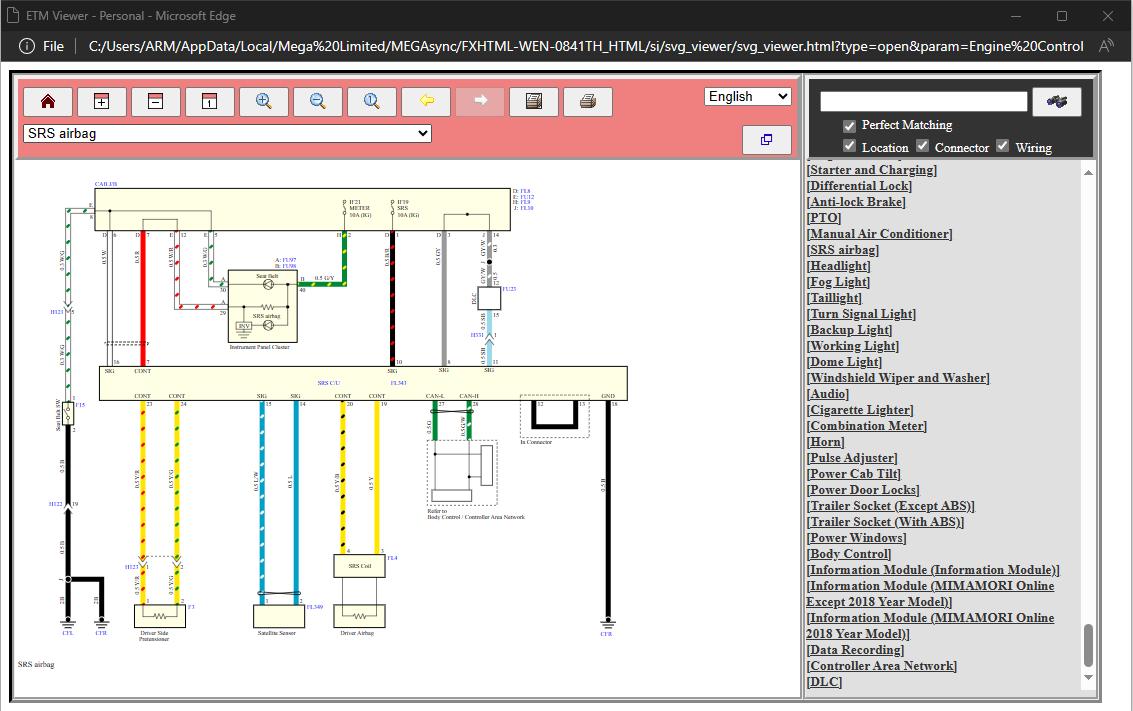Reset zoom with the 1:1 magnifier icon
The width and height of the screenshot is (1133, 711).
click(371, 102)
